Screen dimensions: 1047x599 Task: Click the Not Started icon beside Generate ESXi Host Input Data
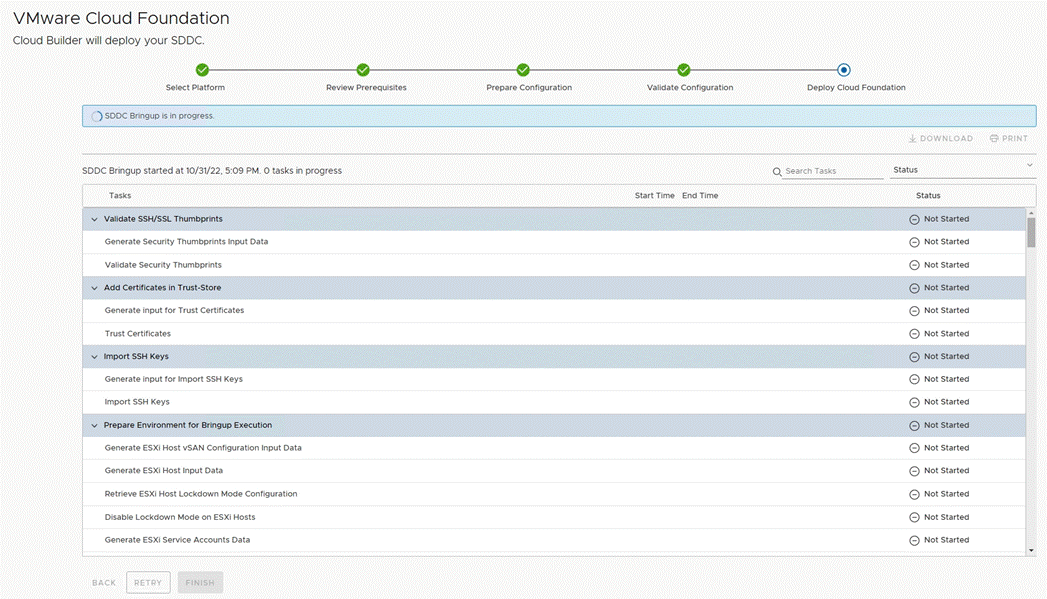tap(913, 470)
